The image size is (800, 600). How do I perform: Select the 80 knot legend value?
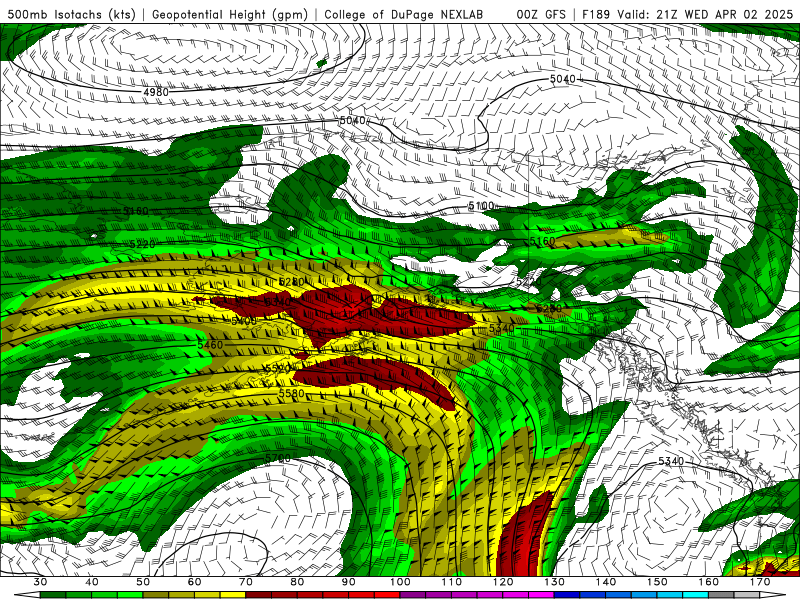pos(297,582)
